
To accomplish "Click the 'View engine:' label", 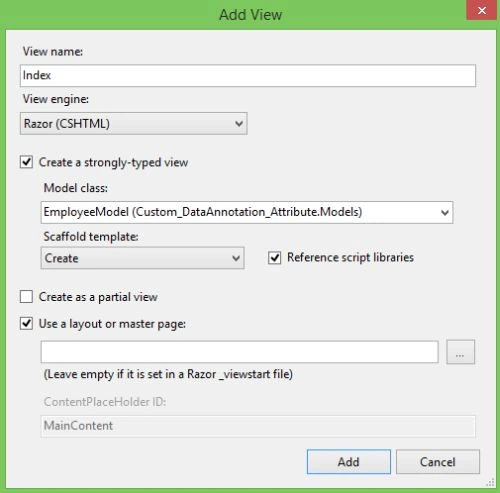I will click(56, 99).
